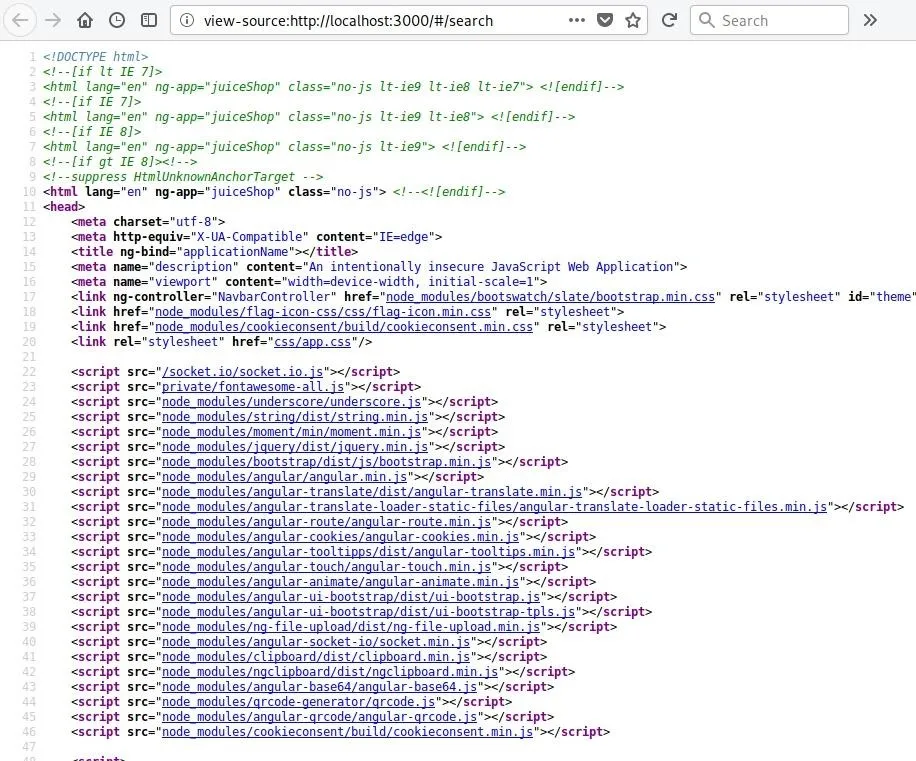The image size is (916, 761).
Task: Open angular-translate-loader-static-files.min.js link
Action: coord(495,507)
